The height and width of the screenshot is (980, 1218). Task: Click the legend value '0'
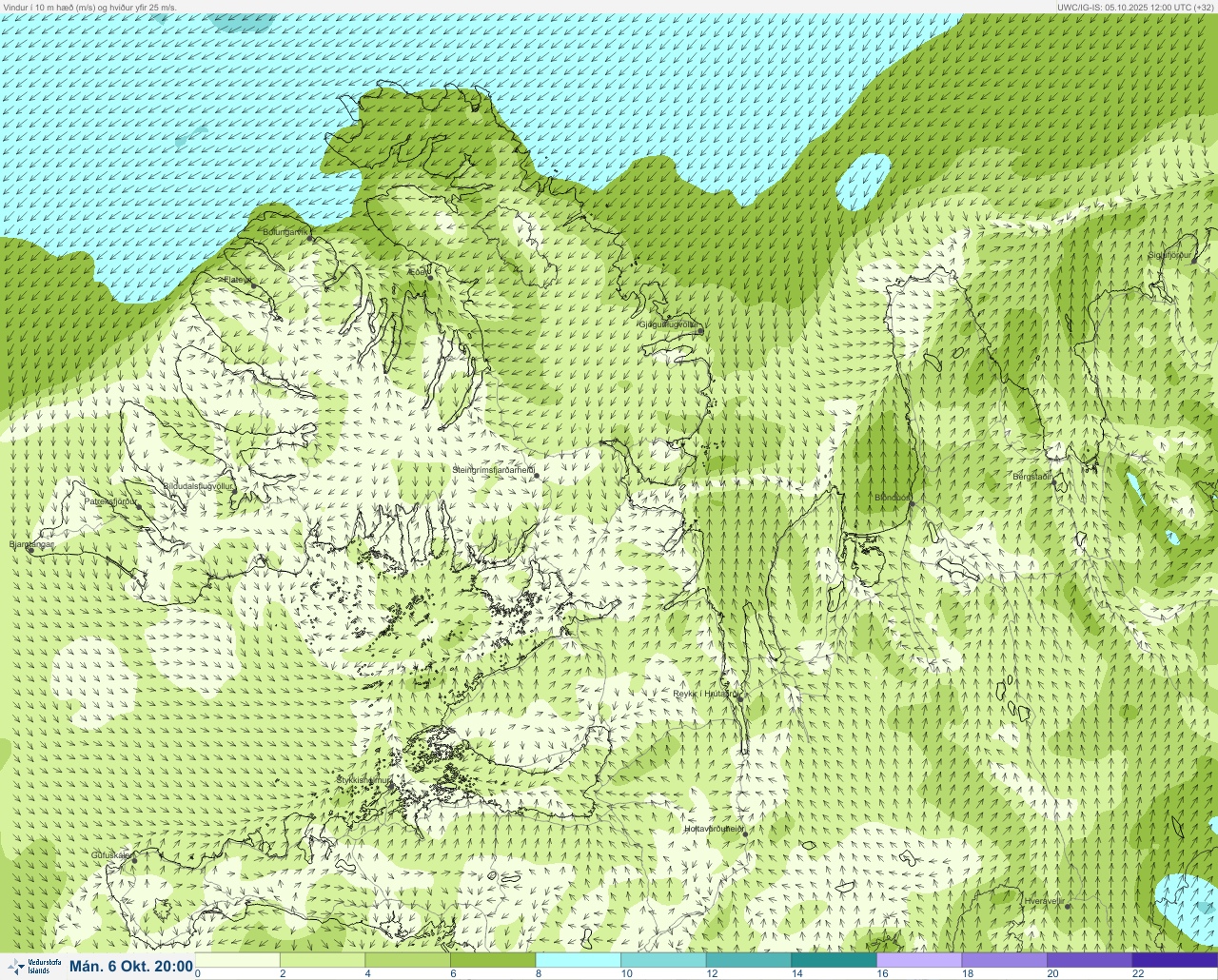pyautogui.click(x=198, y=973)
